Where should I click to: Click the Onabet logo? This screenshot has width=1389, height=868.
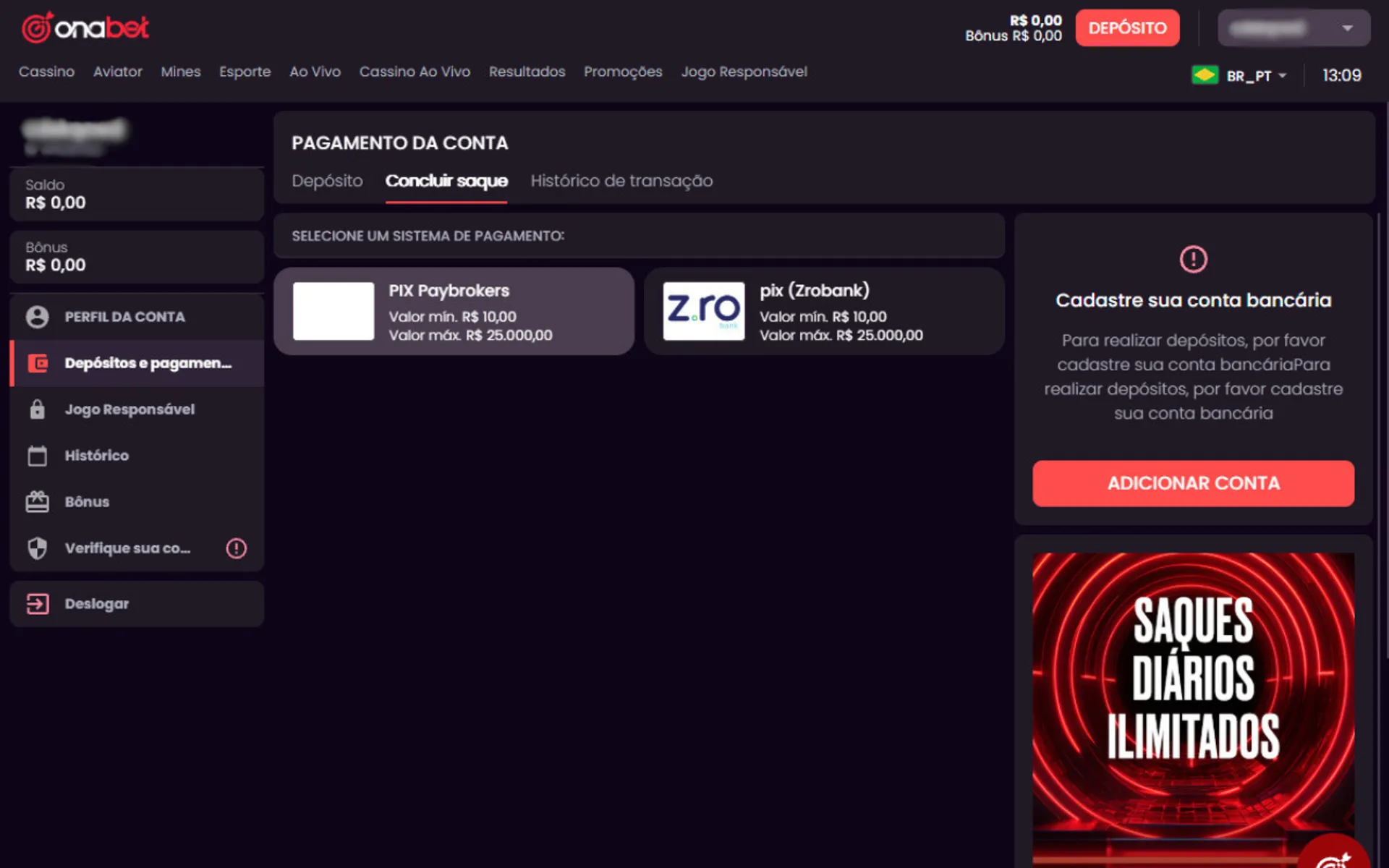85,27
